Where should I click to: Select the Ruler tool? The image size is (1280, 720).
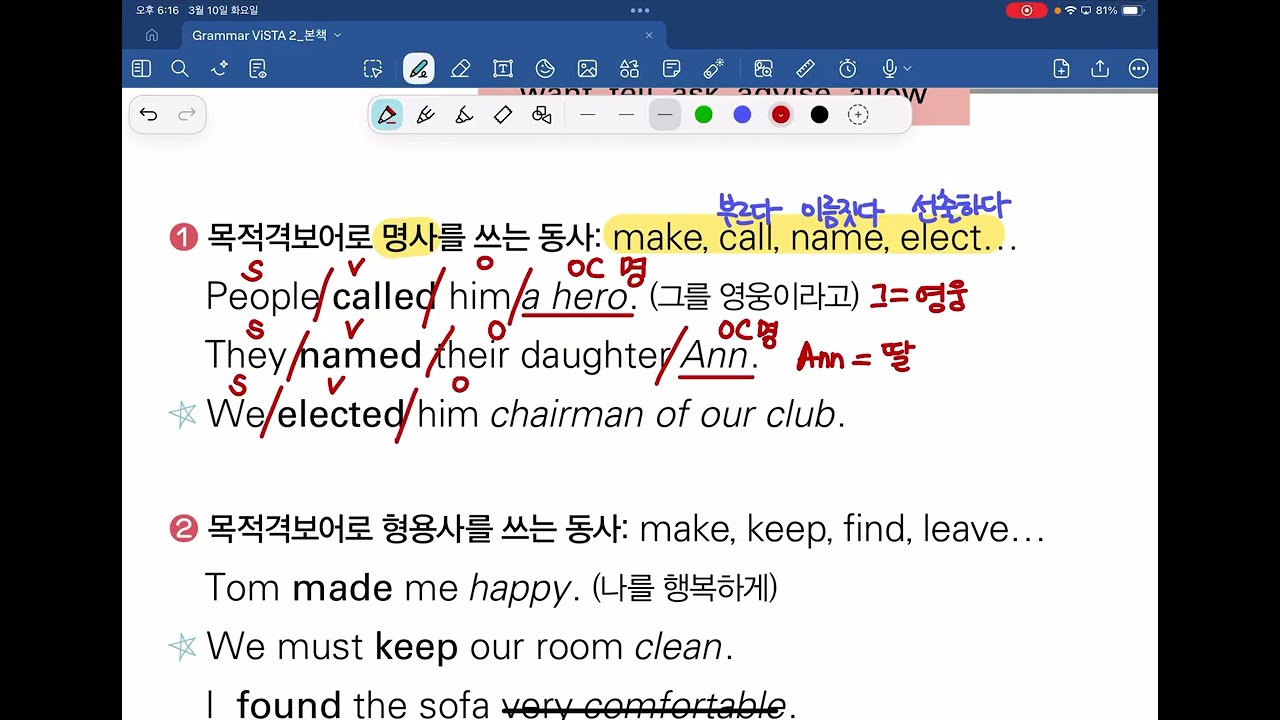tap(805, 69)
